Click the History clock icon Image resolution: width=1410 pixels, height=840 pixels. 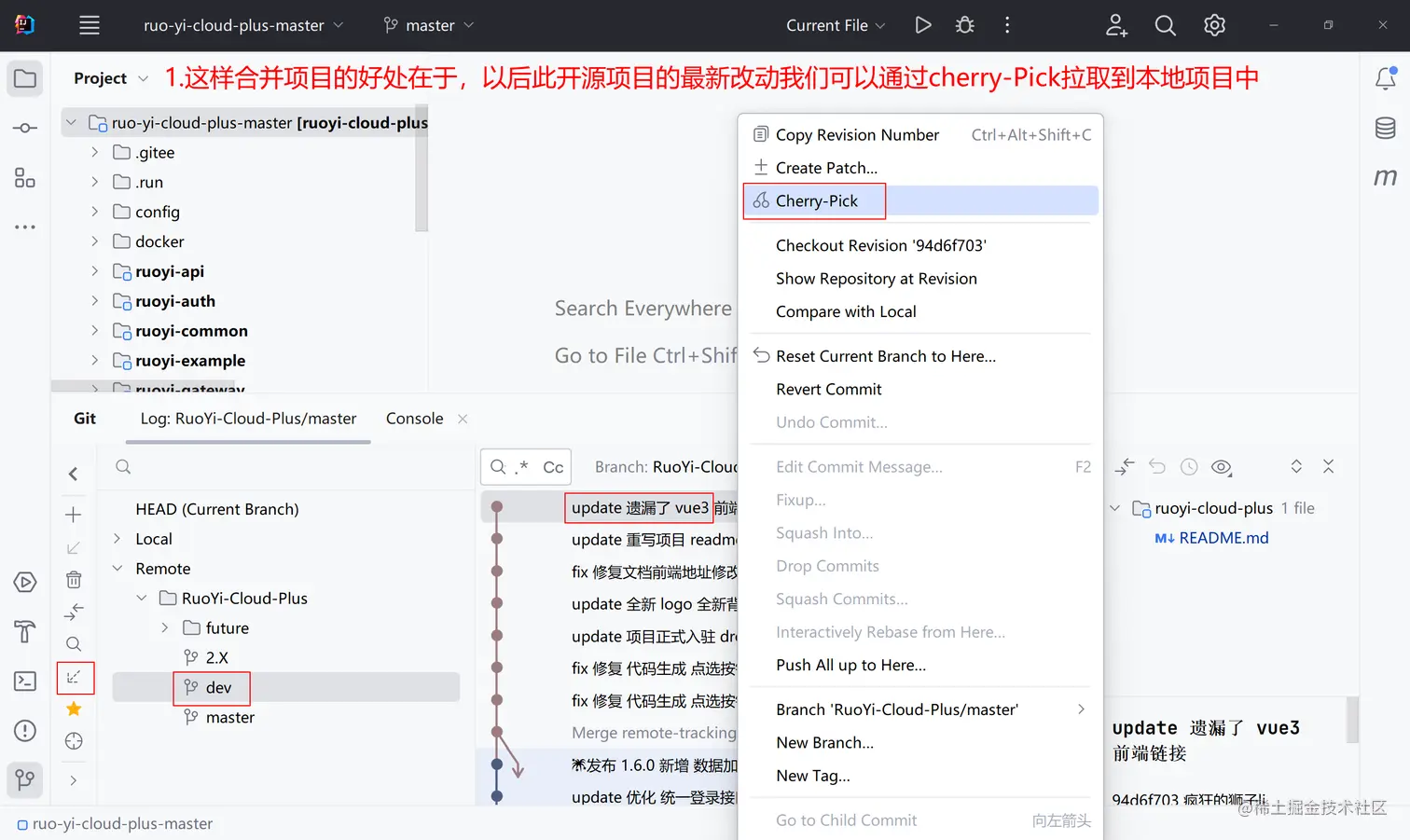1189,467
